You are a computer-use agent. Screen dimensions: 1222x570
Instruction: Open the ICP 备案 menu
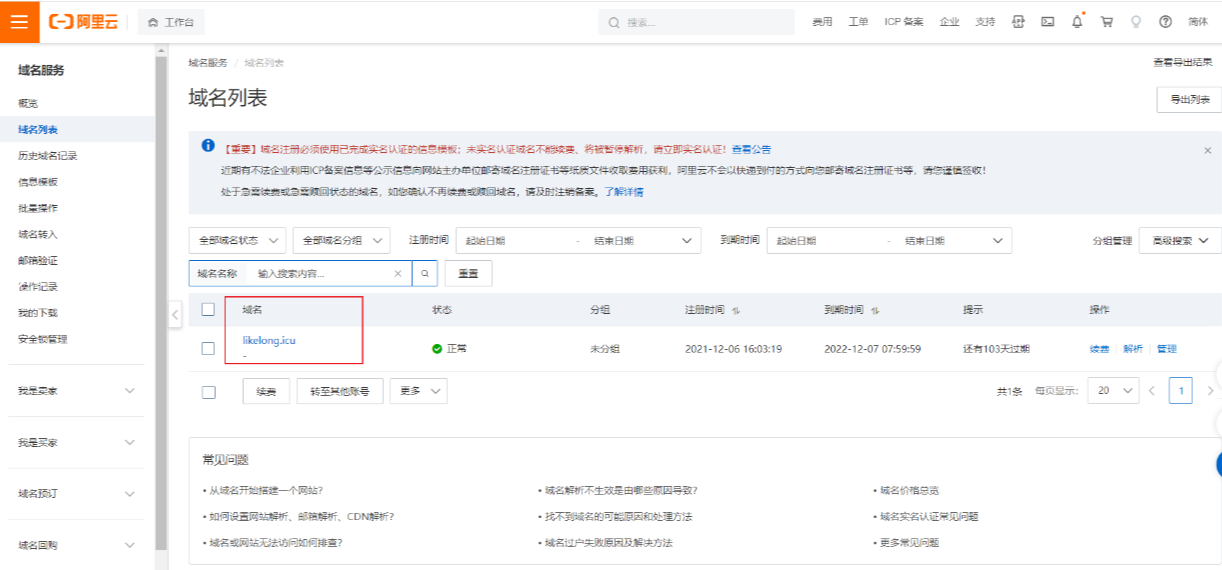tap(904, 22)
